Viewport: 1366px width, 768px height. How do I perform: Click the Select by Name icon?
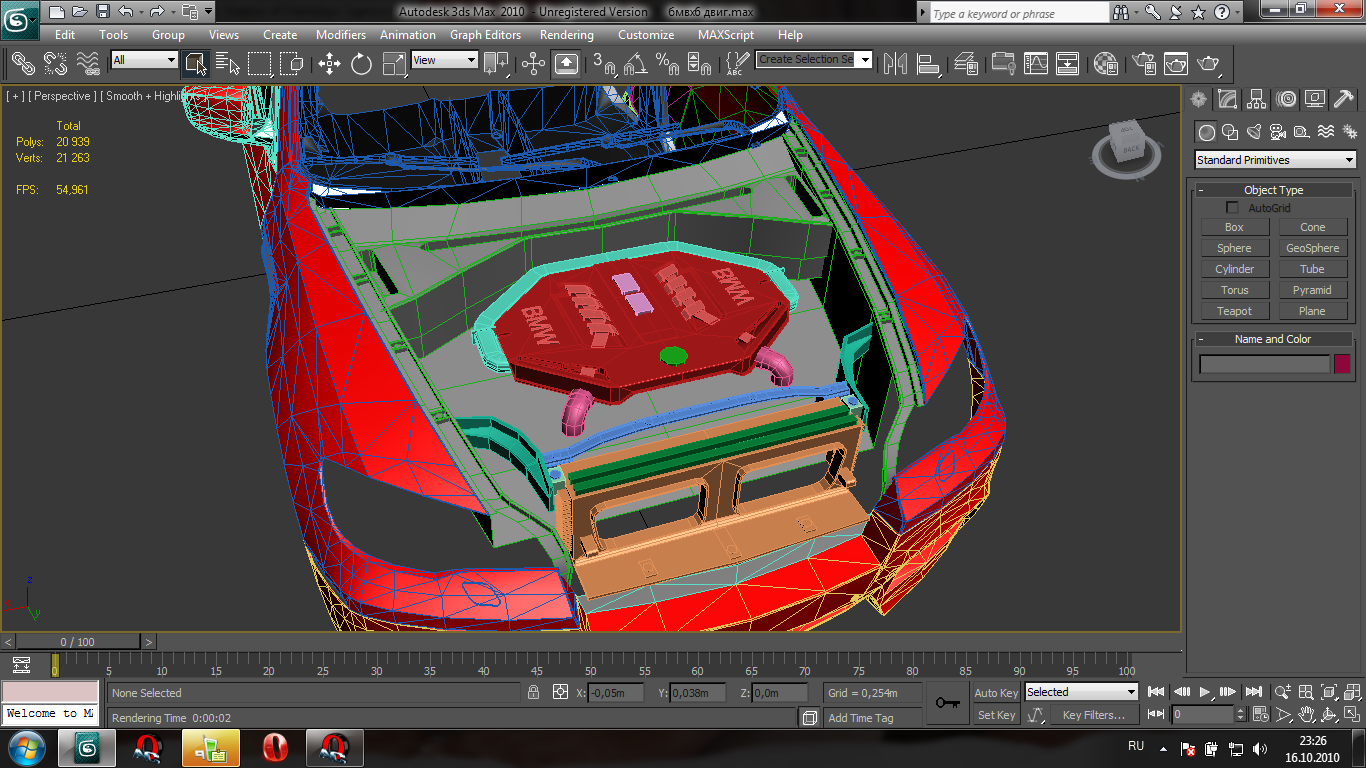click(x=228, y=64)
